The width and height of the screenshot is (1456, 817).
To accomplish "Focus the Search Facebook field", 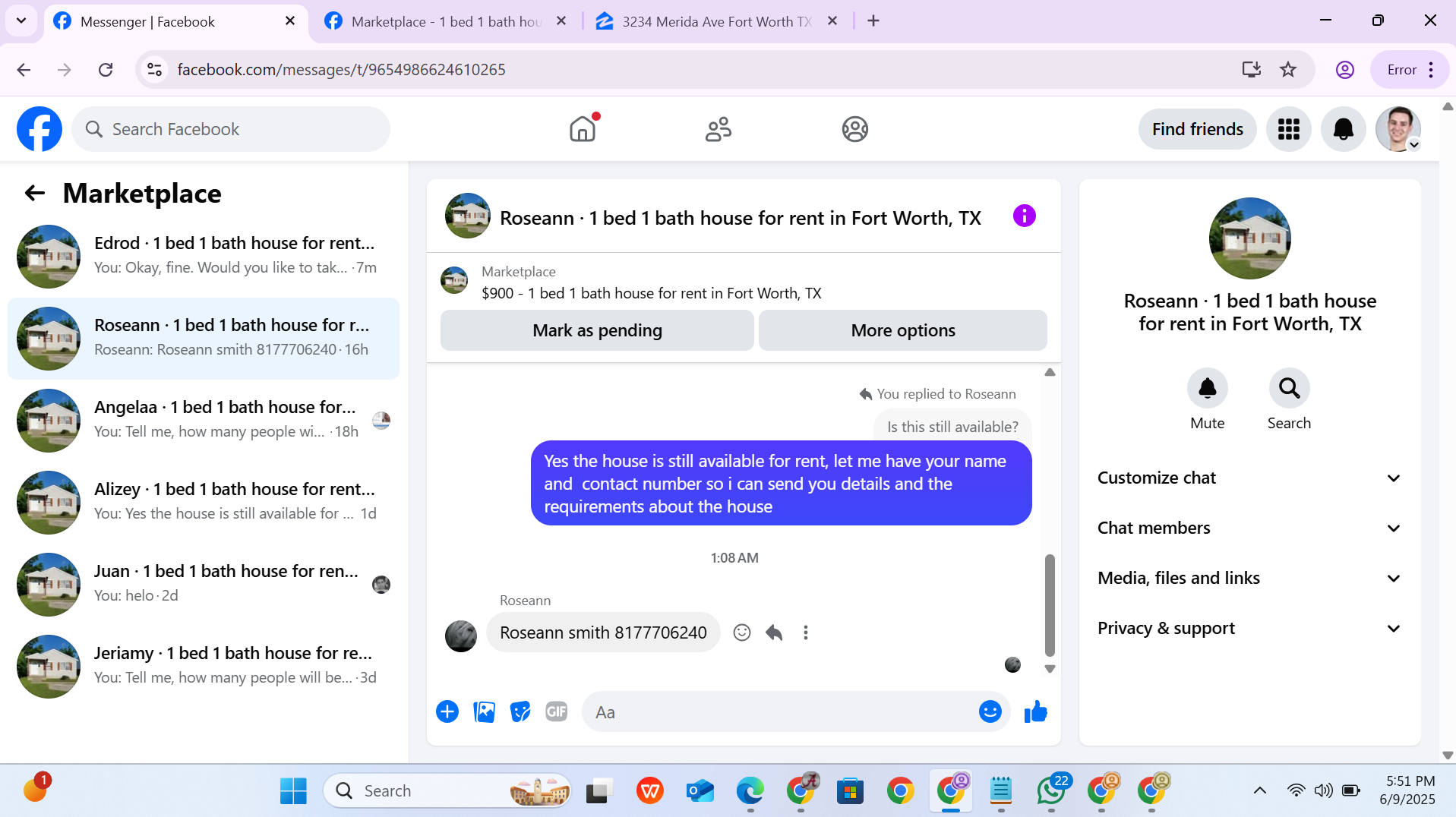I will click(x=231, y=129).
